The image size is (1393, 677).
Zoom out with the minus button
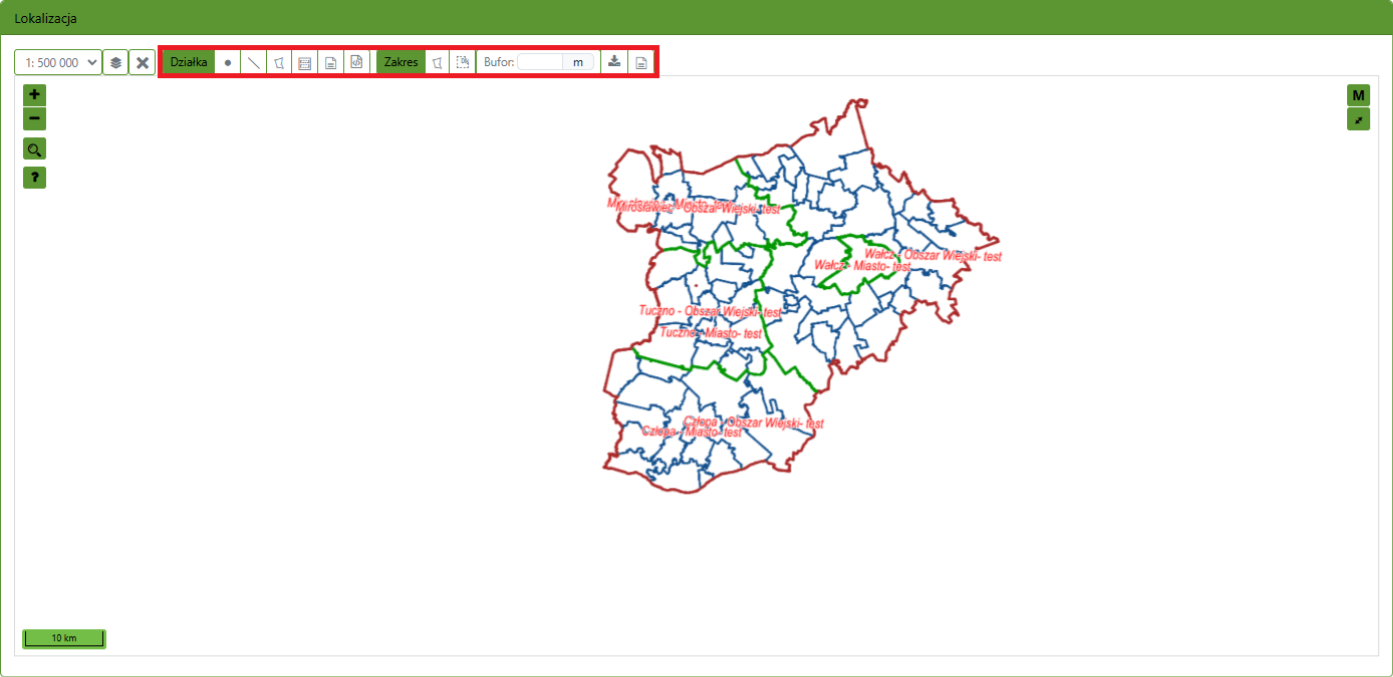(35, 119)
